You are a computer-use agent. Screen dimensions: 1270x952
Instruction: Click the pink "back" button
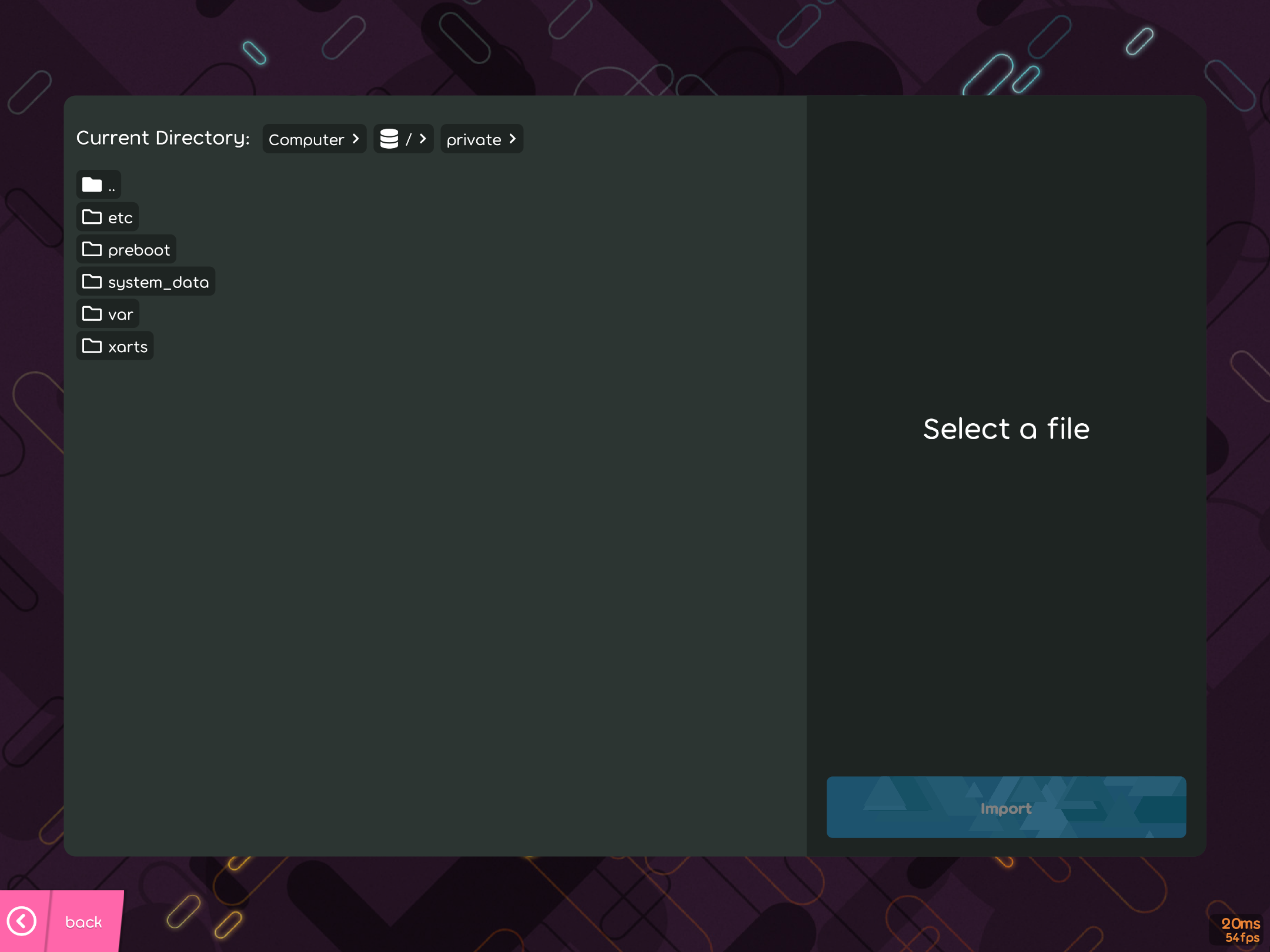point(83,921)
